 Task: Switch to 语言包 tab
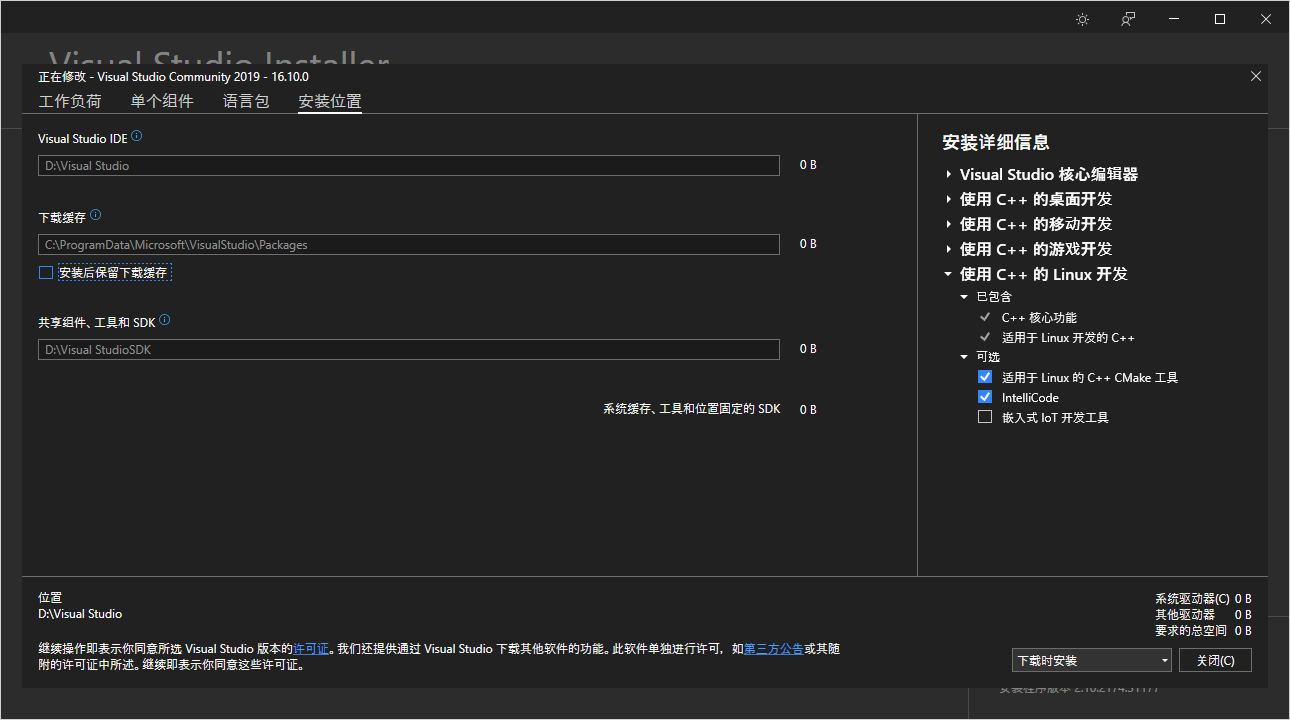pyautogui.click(x=246, y=101)
